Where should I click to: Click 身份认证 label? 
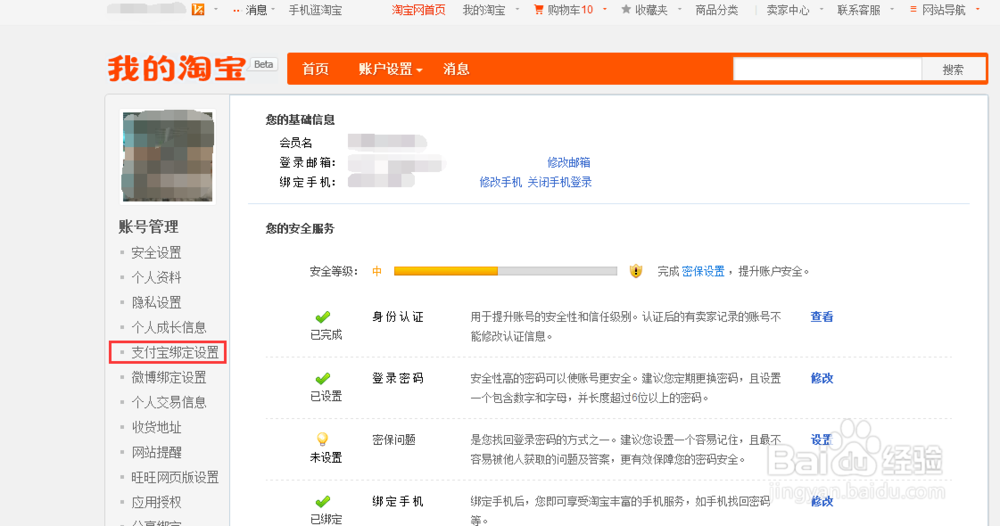[398, 317]
